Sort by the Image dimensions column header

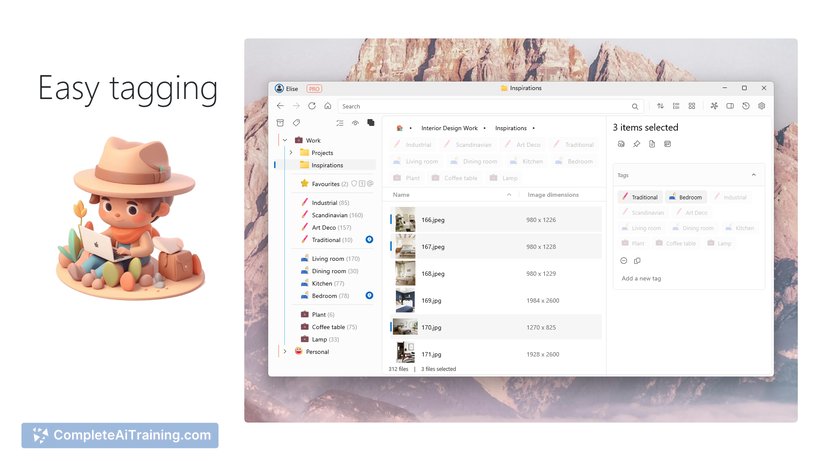pyautogui.click(x=553, y=194)
